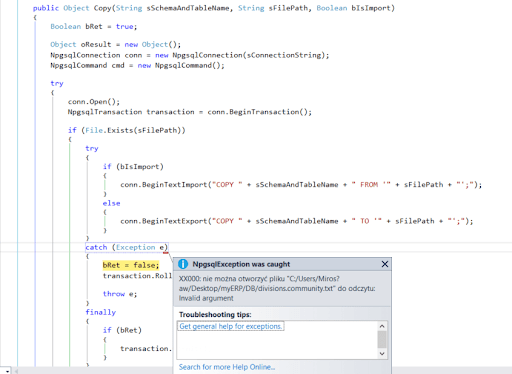Viewport: 512px width, 374px height.
Task: Click the troubleshooting tips scrollbar thumb
Action: tap(382, 339)
